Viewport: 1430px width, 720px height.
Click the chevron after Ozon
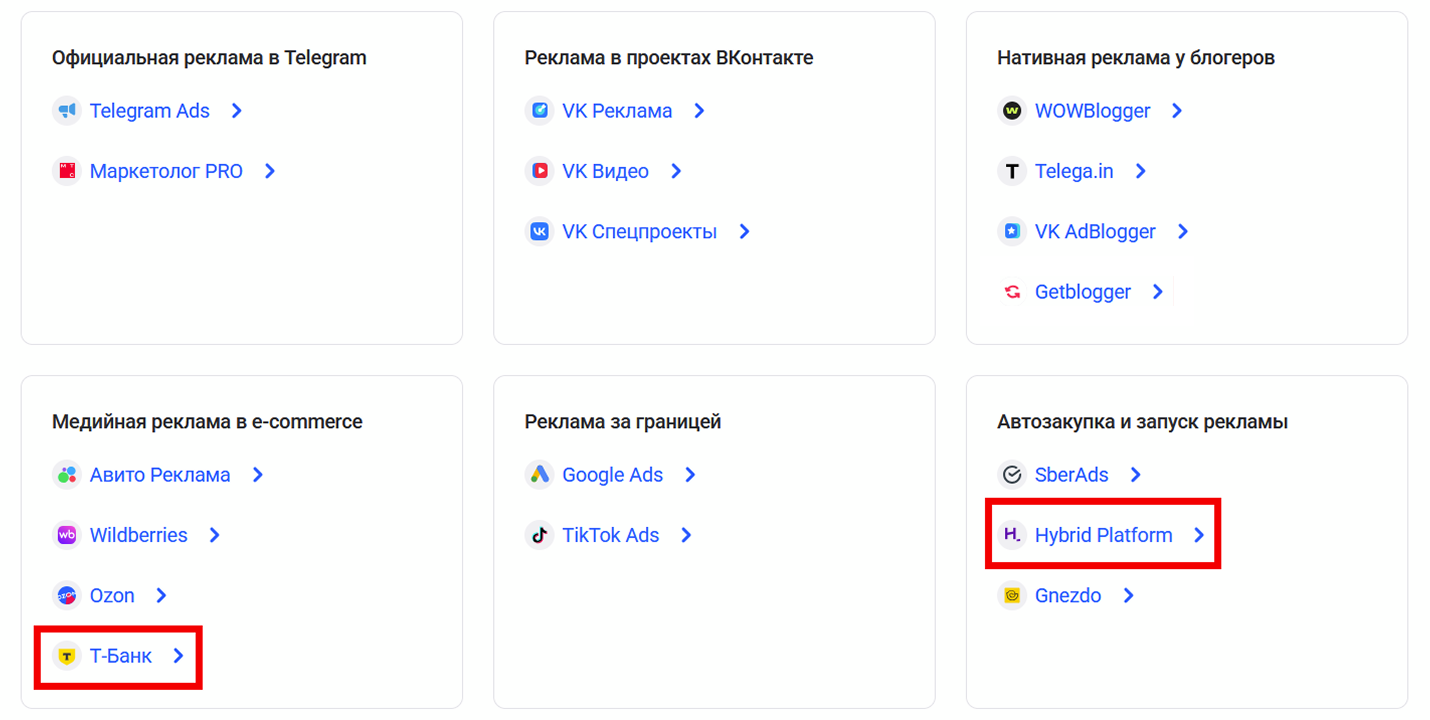click(161, 595)
